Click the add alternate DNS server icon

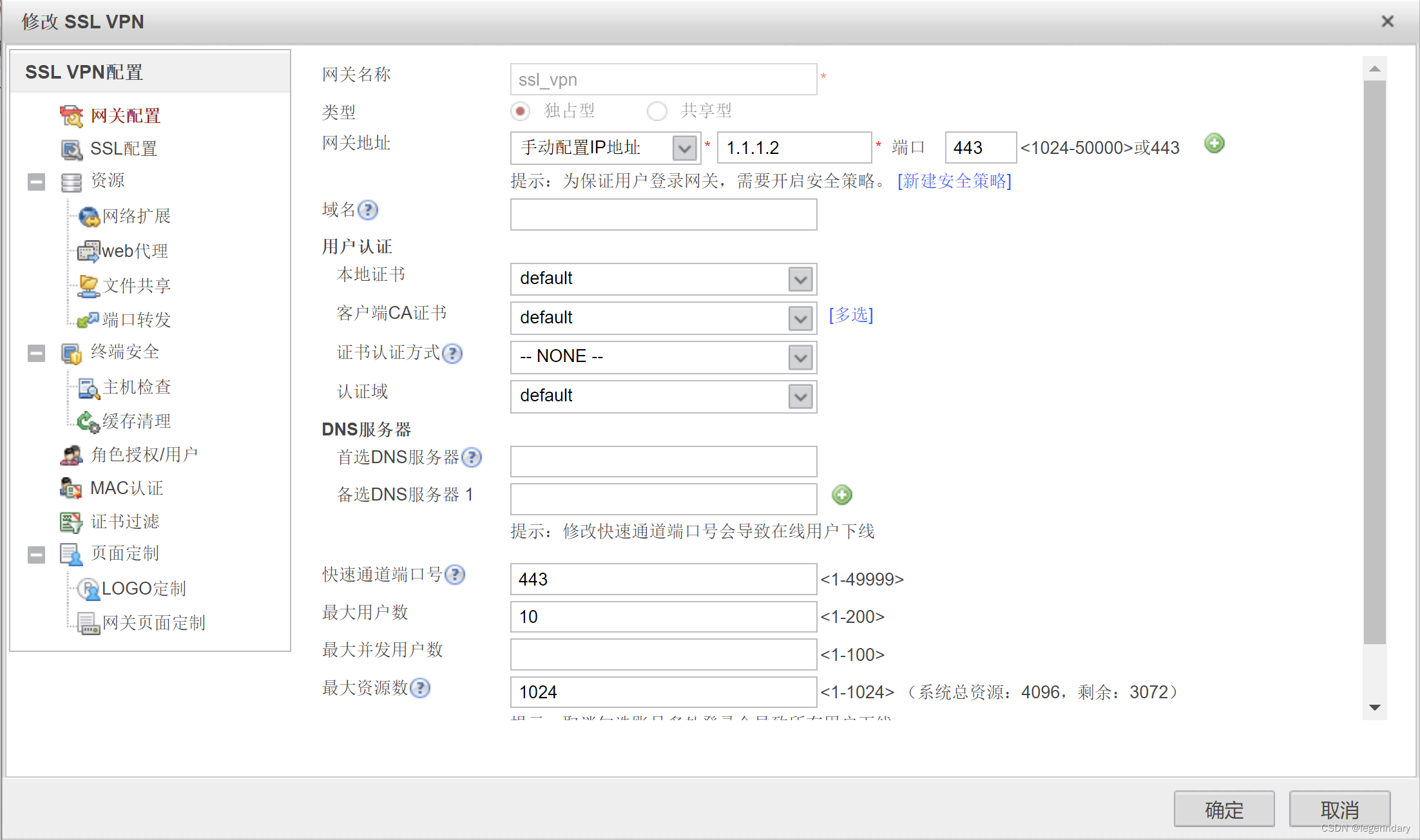click(841, 495)
